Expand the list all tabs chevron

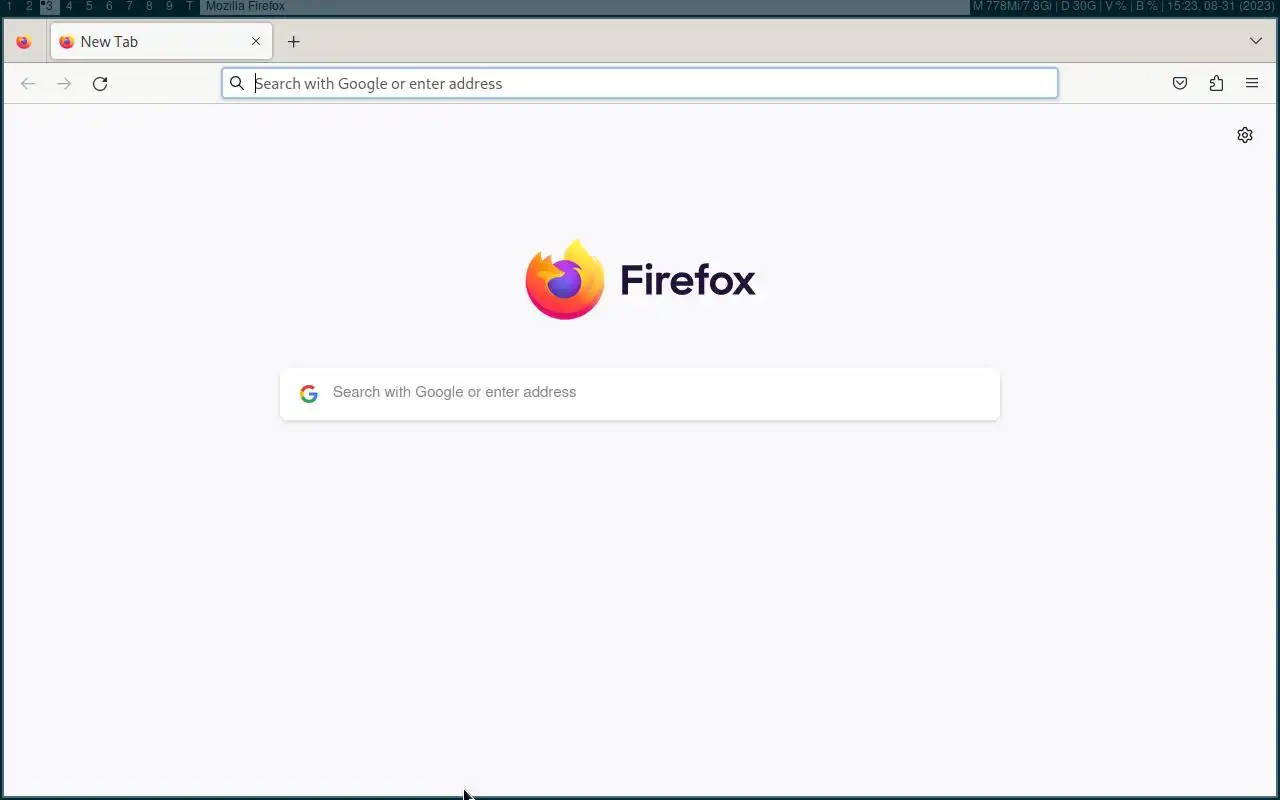tap(1256, 41)
